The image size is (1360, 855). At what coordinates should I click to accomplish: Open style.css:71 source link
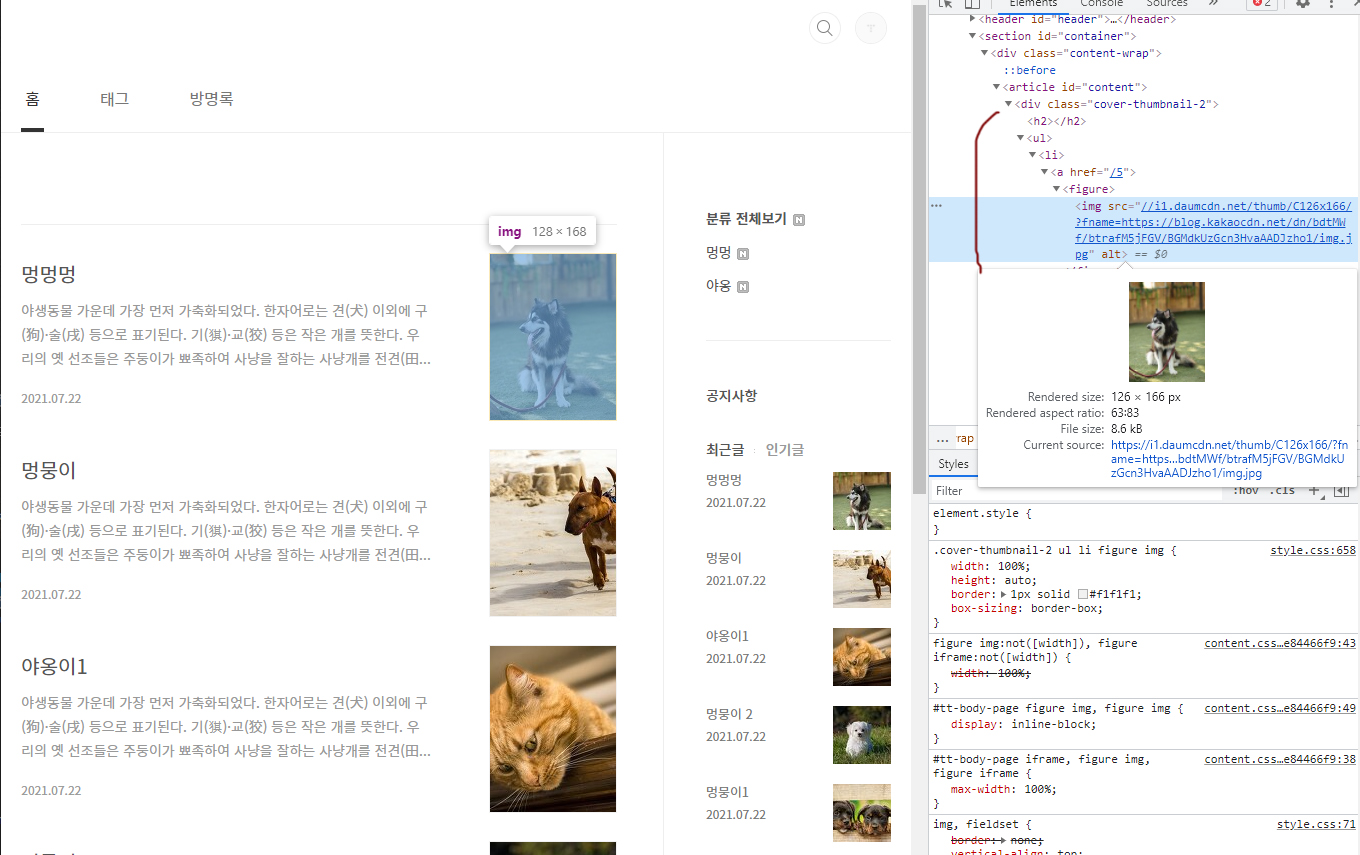tap(1316, 824)
